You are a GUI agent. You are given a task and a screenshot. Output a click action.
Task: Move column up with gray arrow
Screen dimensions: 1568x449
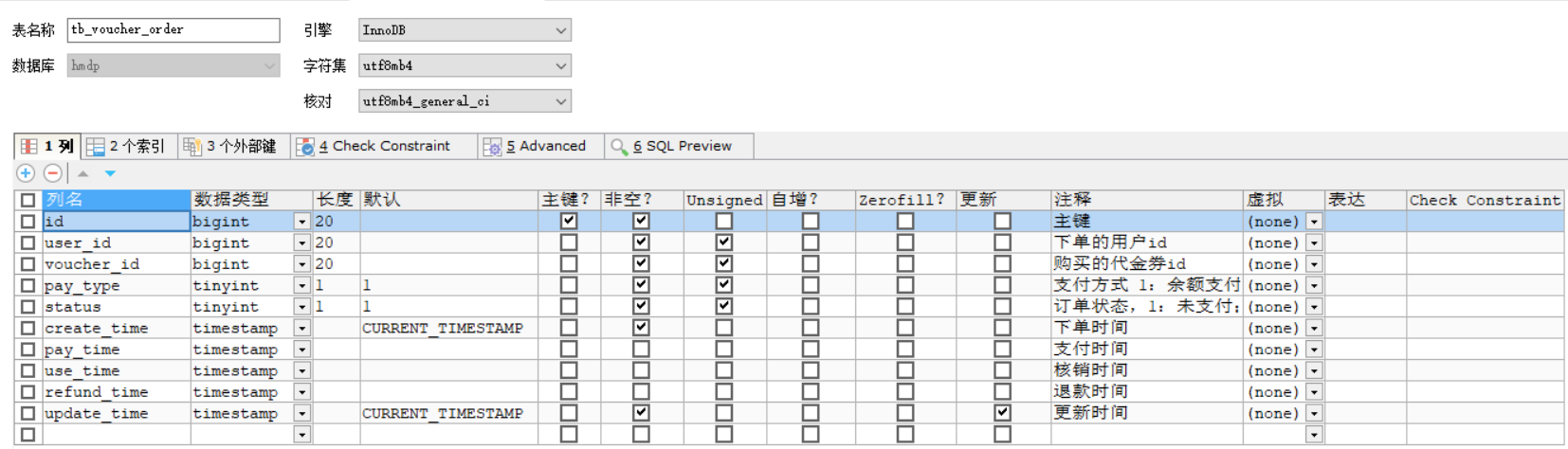(x=83, y=173)
